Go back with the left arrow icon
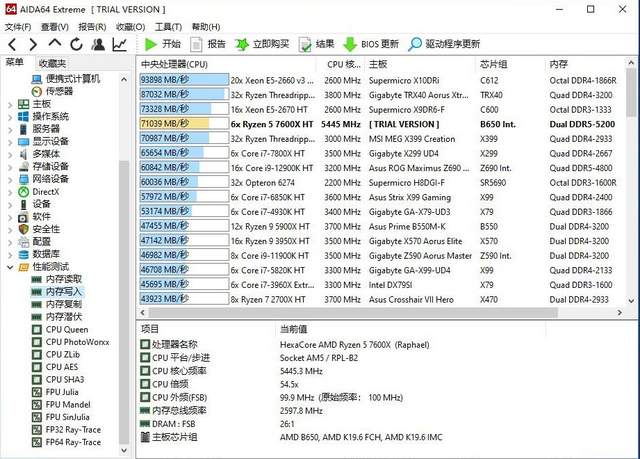 pos(12,44)
